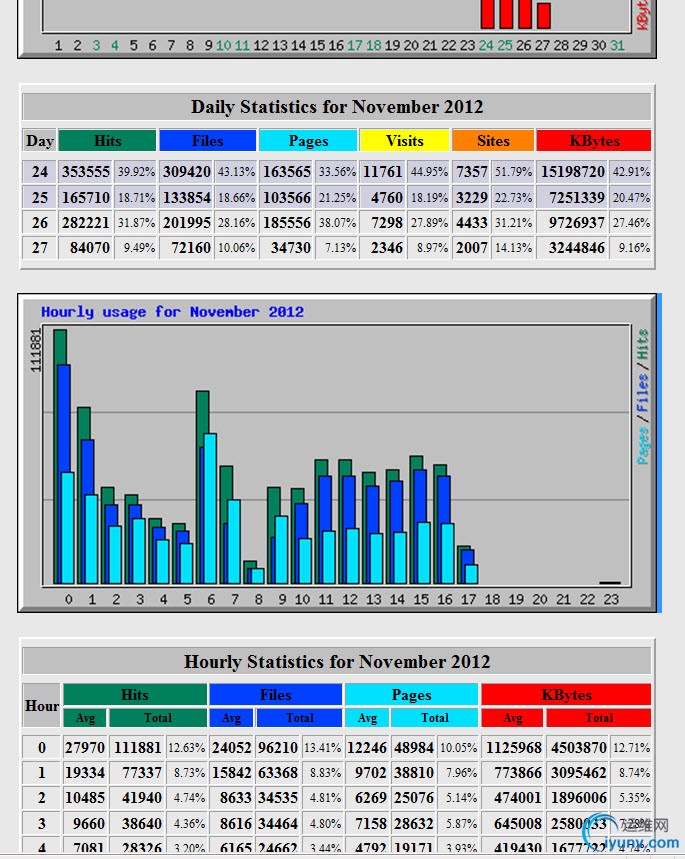Click the Daily Statistics for November 2012 title
The image size is (685, 859).
(x=336, y=106)
